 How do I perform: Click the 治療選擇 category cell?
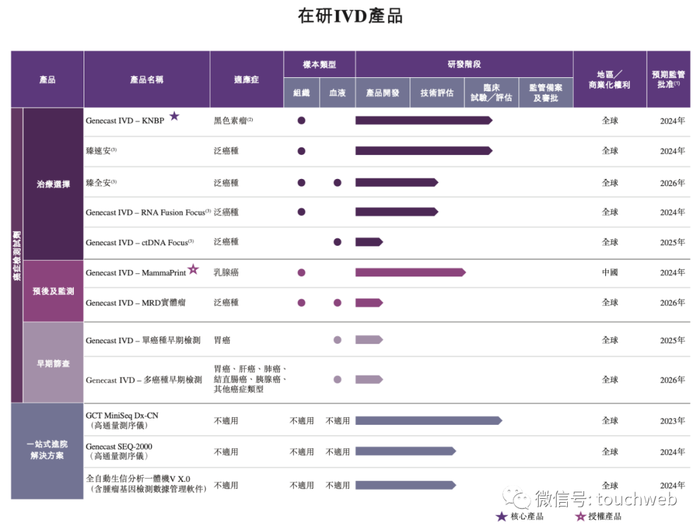53,184
